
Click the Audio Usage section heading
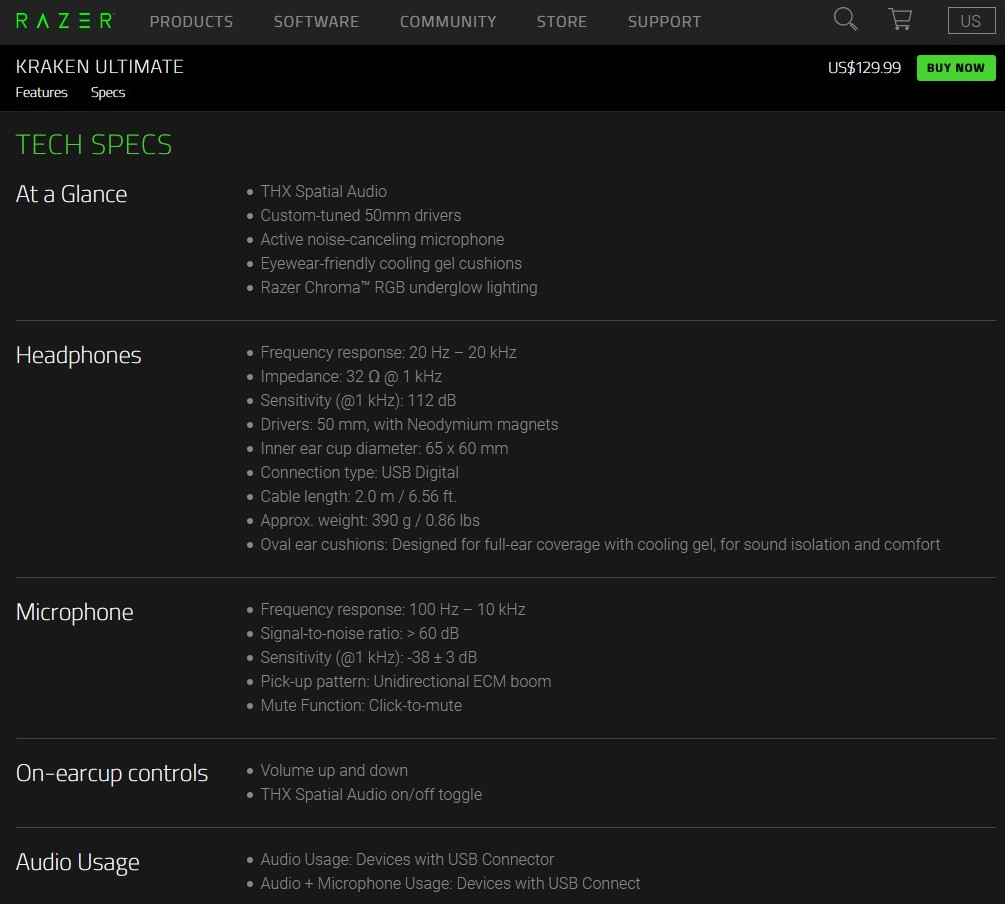(x=78, y=862)
